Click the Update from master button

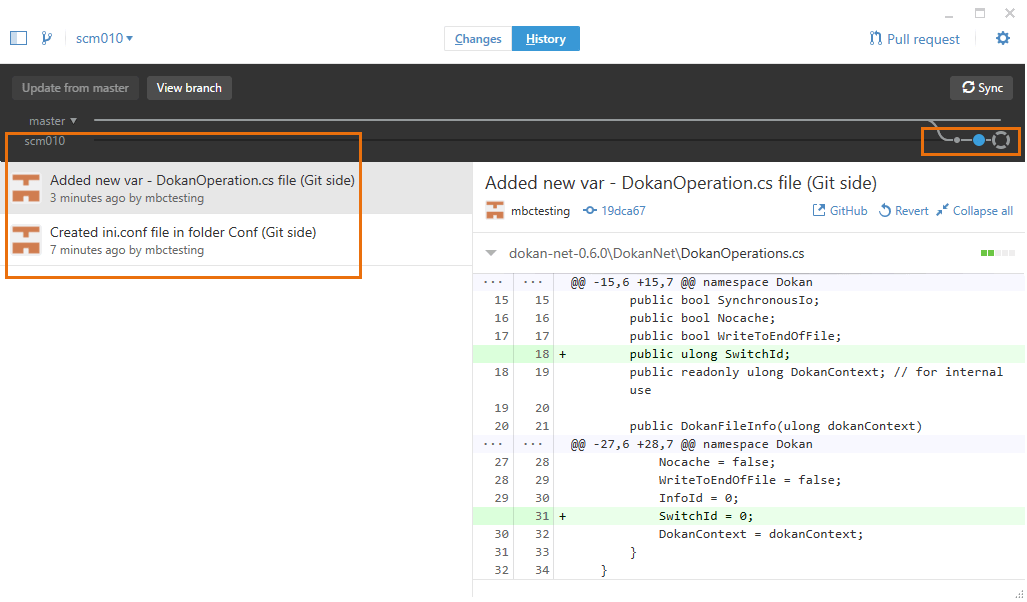74,87
